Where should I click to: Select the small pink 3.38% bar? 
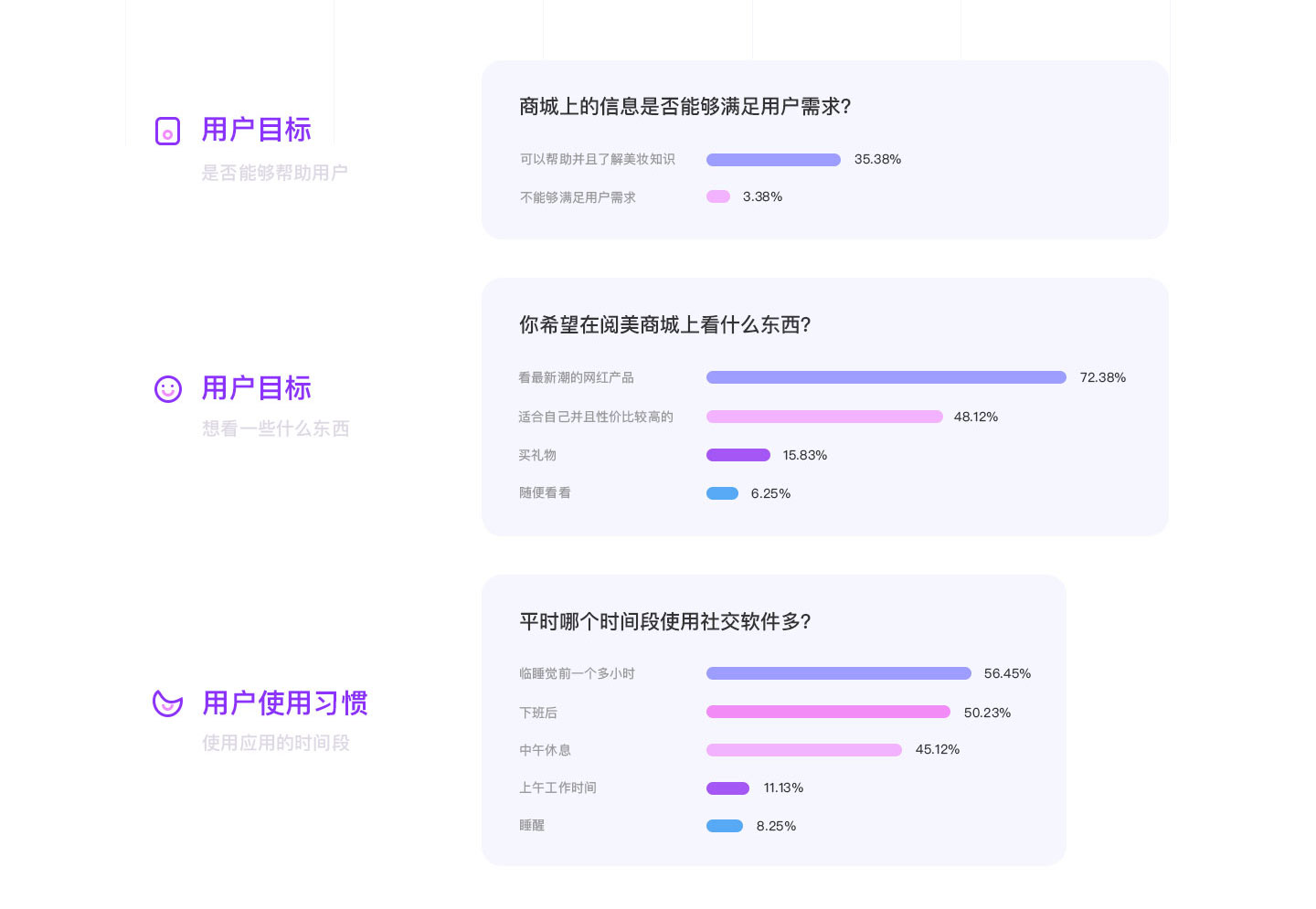pyautogui.click(x=718, y=196)
